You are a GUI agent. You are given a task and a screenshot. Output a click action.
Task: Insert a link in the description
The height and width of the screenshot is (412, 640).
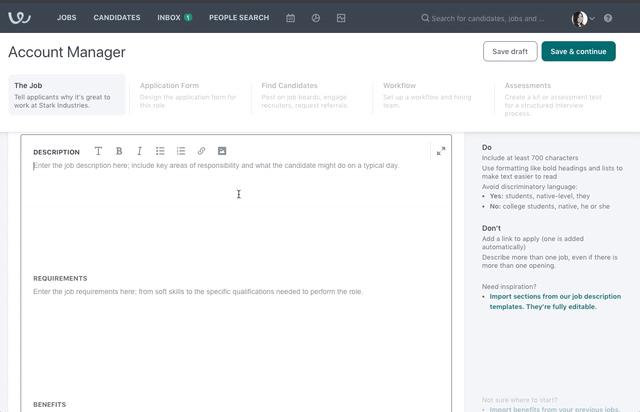click(201, 151)
